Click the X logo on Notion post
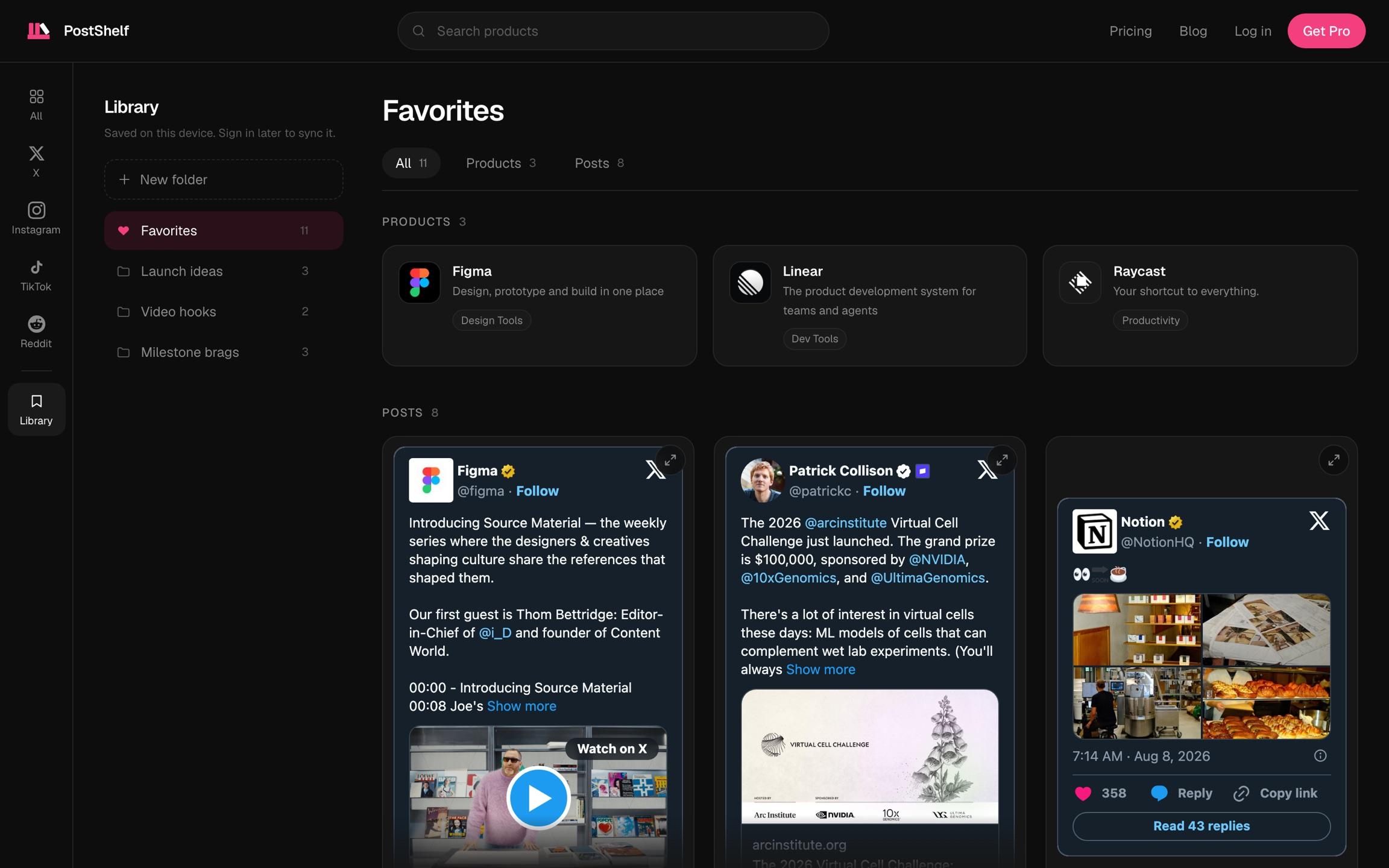This screenshot has height=868, width=1389. pos(1319,520)
